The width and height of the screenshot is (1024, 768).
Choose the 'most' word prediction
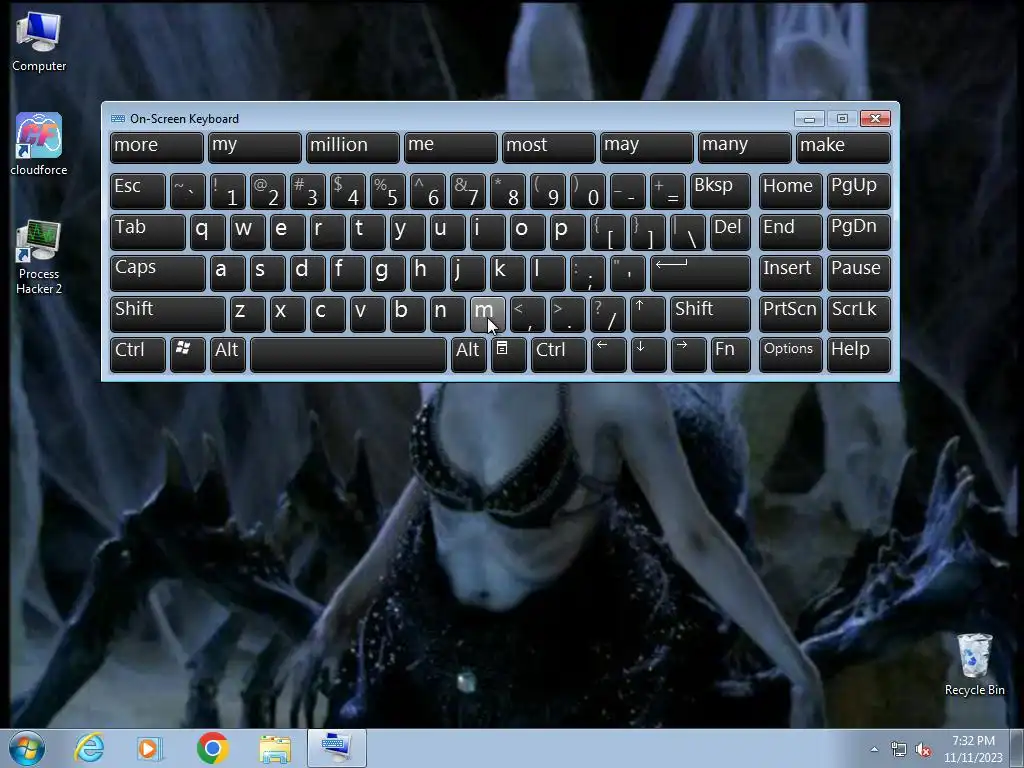point(549,148)
